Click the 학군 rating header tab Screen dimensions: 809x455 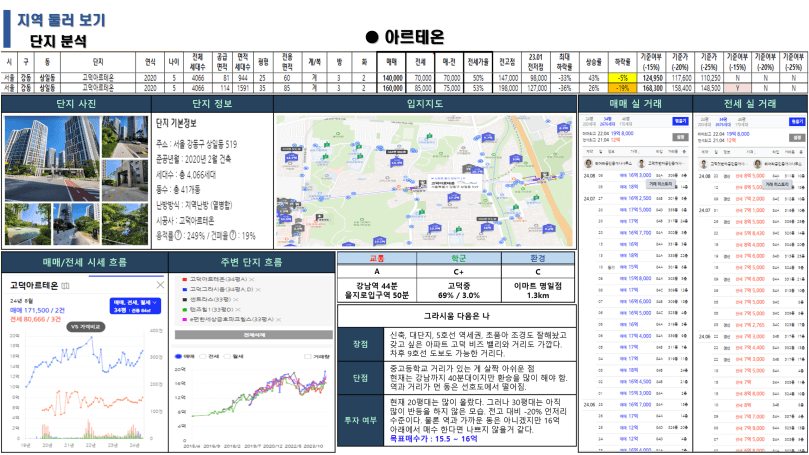(x=458, y=258)
